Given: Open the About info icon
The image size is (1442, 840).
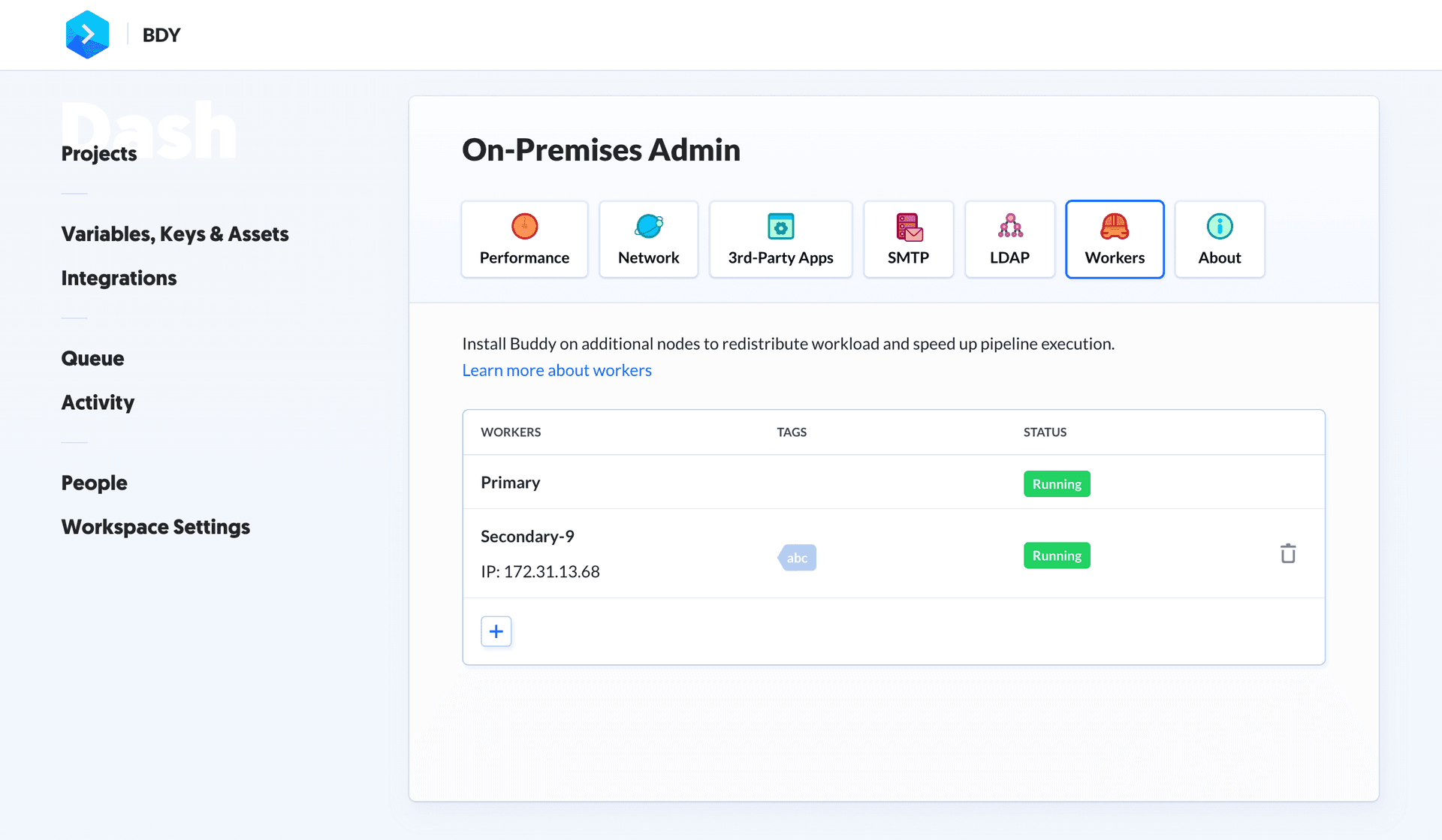Looking at the screenshot, I should [x=1219, y=226].
